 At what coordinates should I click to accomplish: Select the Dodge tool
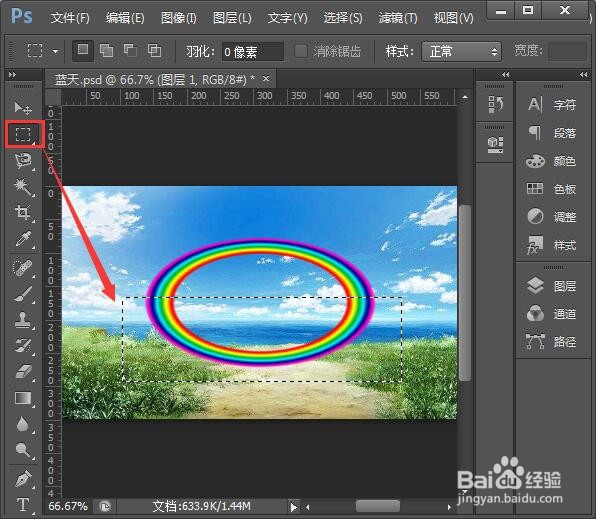click(23, 451)
